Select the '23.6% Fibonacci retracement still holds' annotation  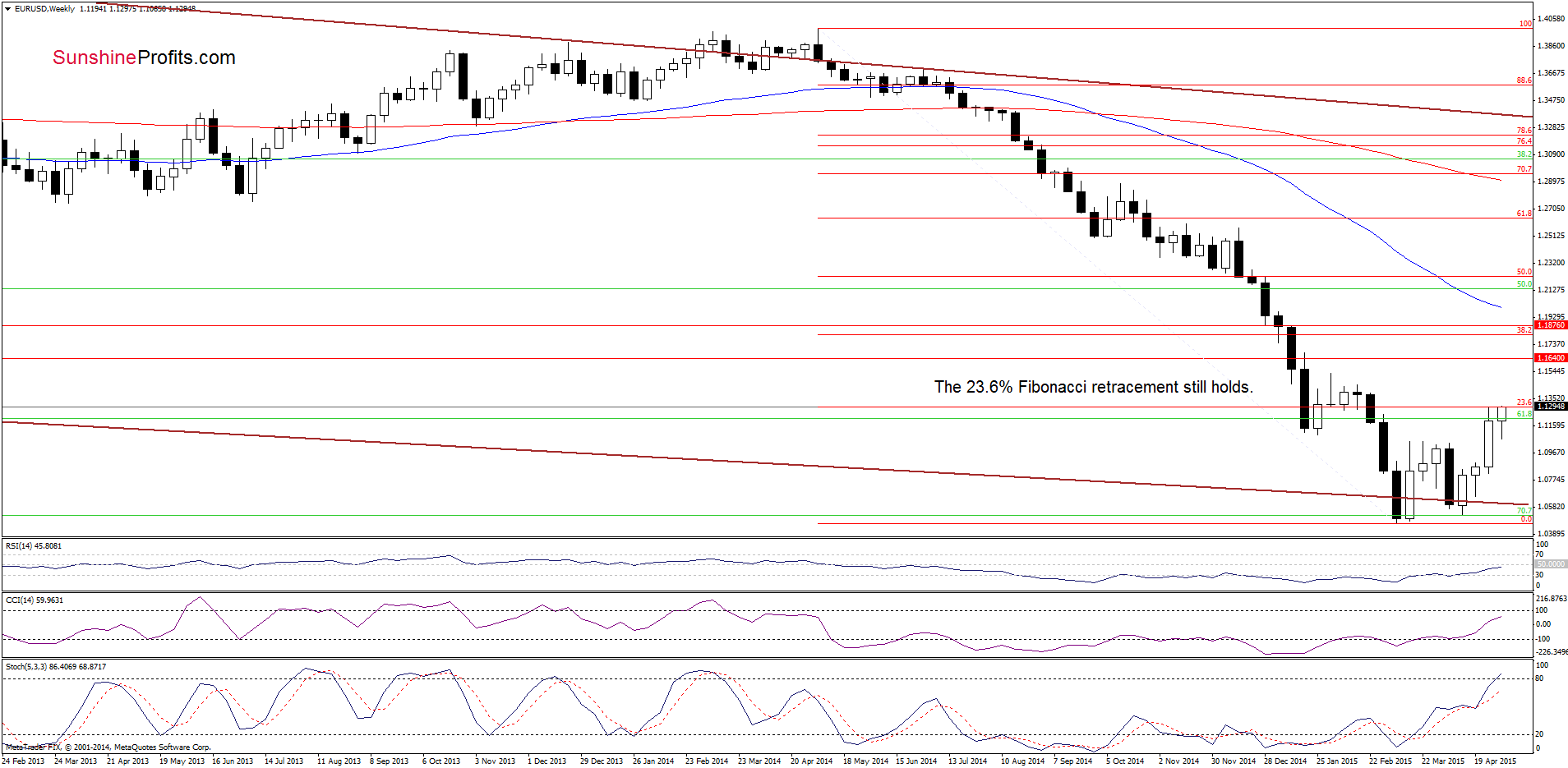point(1093,387)
